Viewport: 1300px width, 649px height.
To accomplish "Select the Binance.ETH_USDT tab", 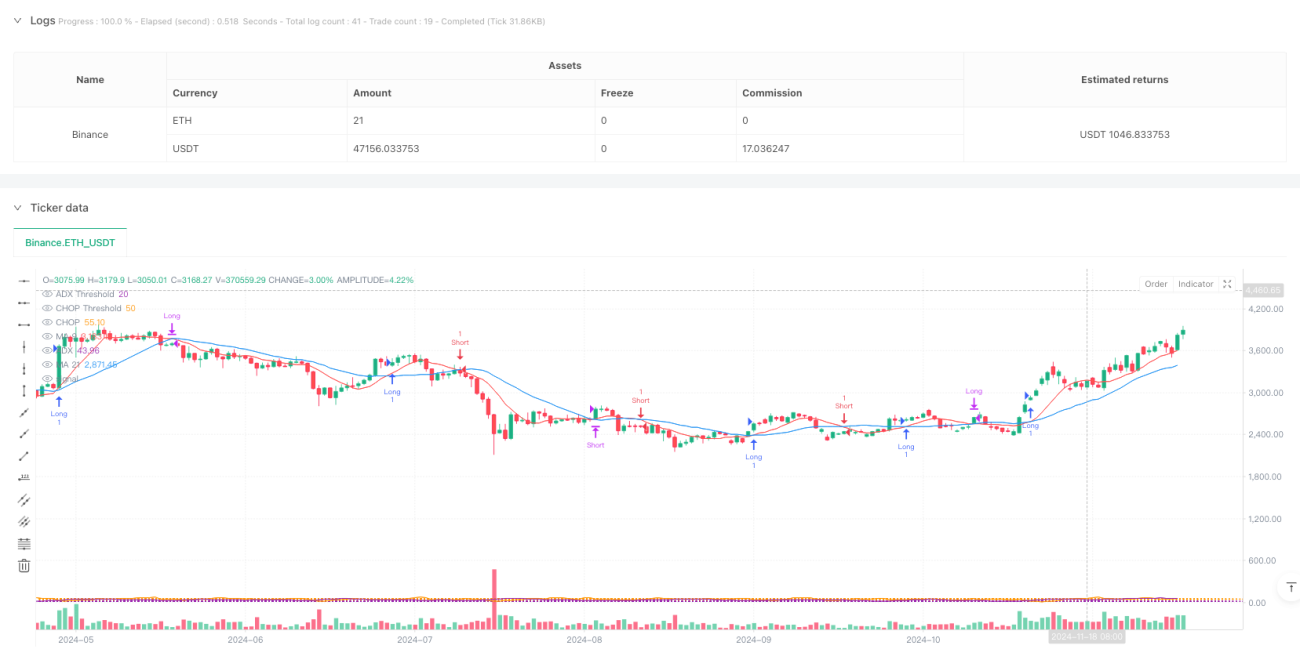I will [x=70, y=243].
